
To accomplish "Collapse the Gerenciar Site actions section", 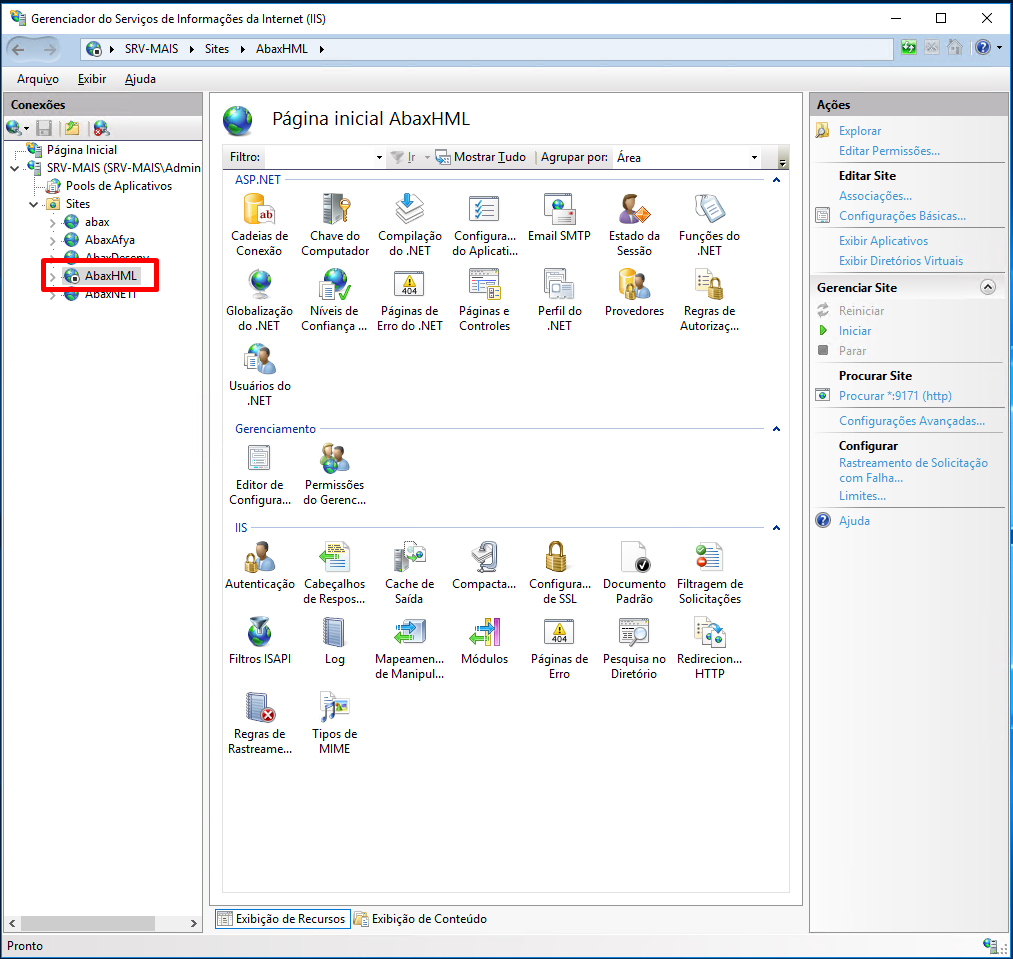I will pyautogui.click(x=988, y=287).
